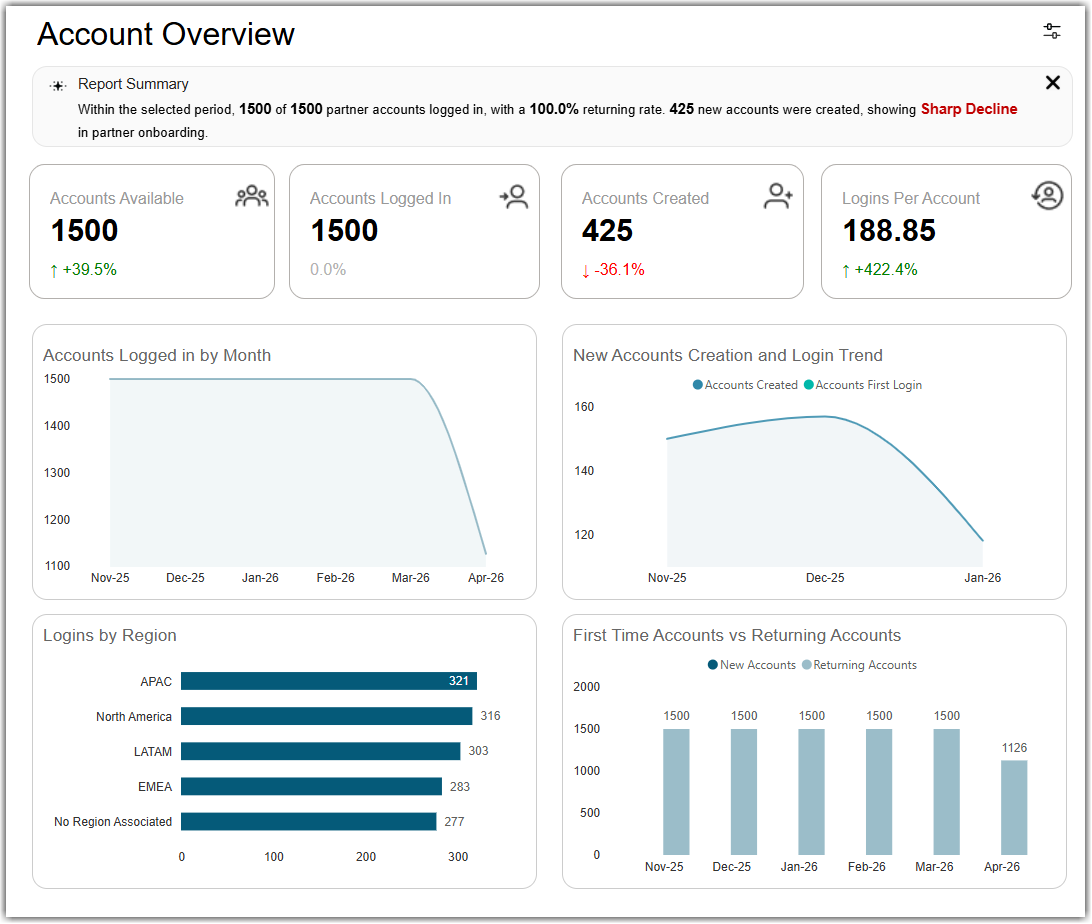Select the North America region bar
The image size is (1092, 924).
coord(327,716)
